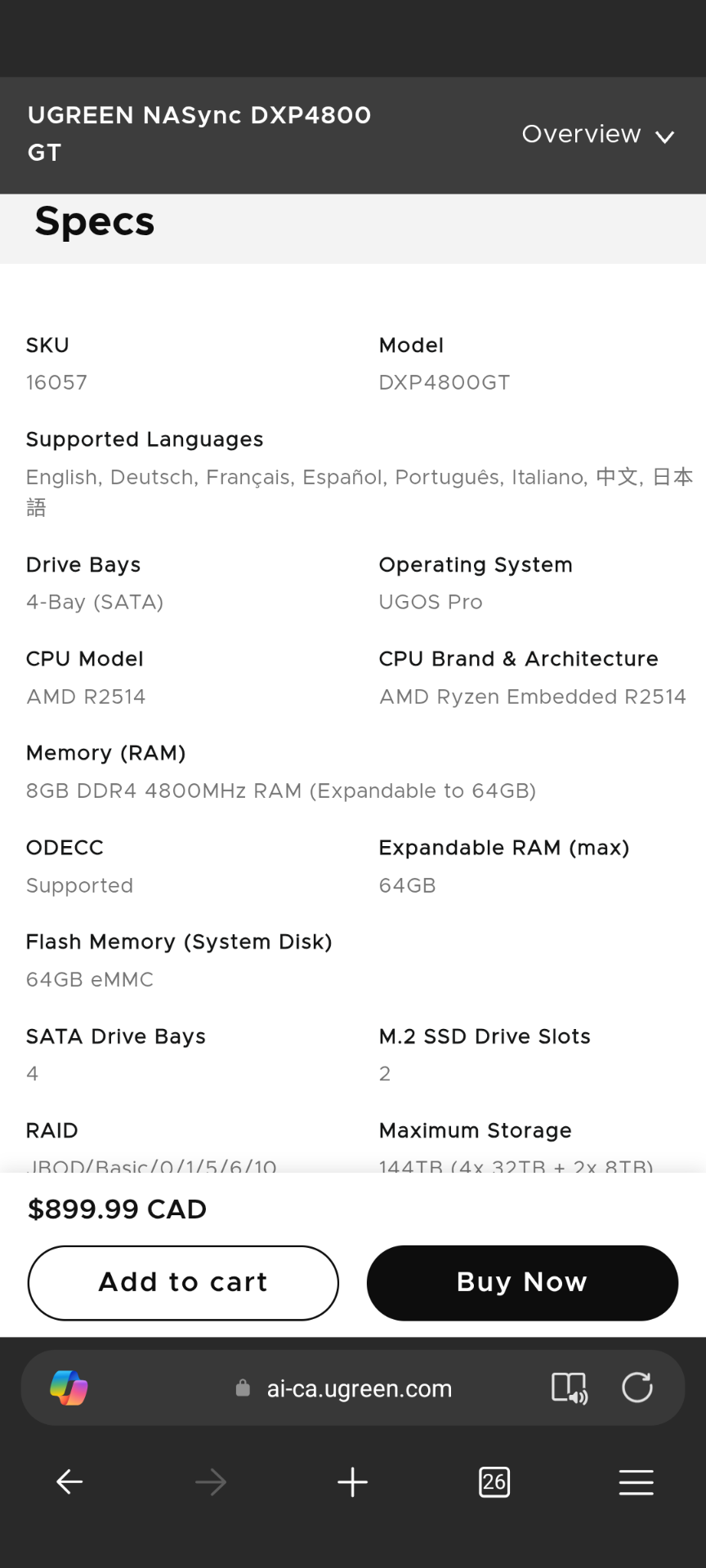The image size is (706, 1568).
Task: Click the Buy Now button
Action: (522, 1282)
